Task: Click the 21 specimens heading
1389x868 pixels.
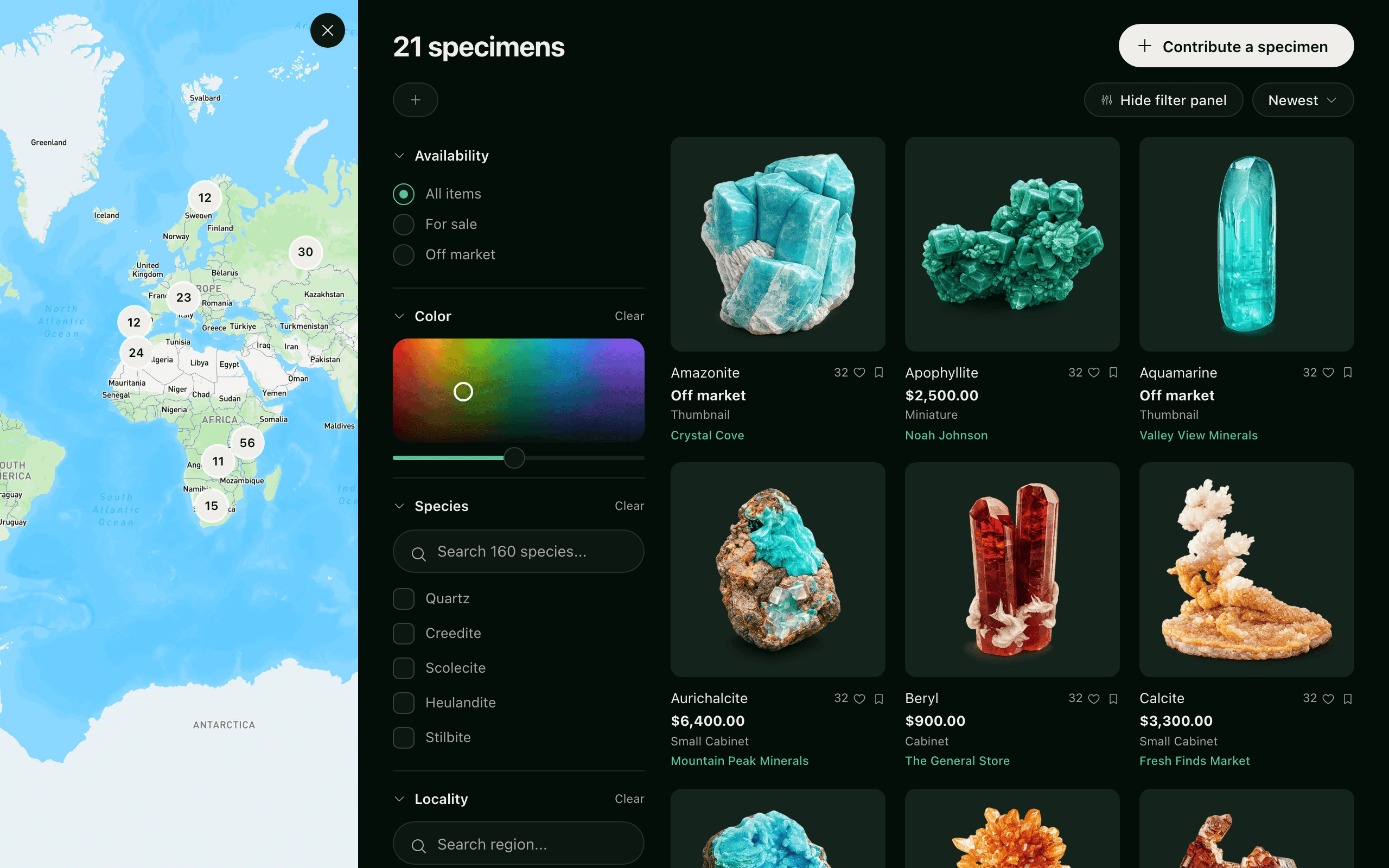Action: pyautogui.click(x=479, y=47)
